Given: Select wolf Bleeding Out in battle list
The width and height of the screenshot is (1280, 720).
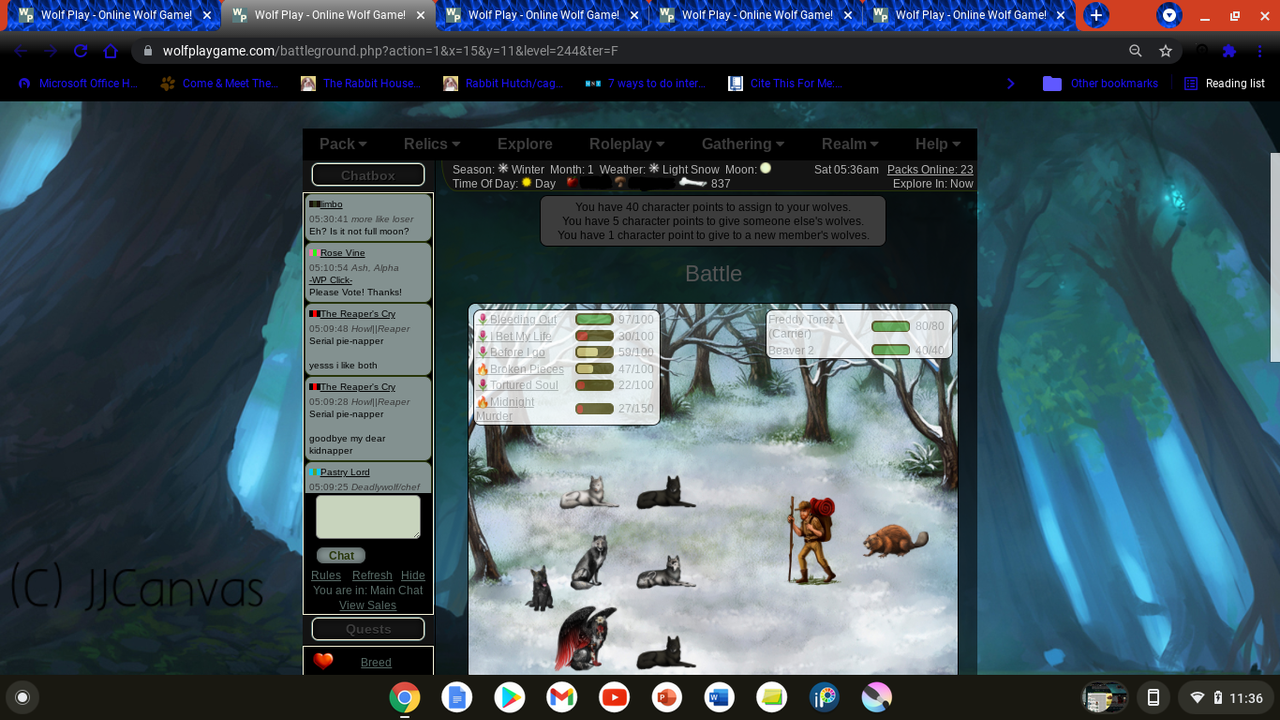Looking at the screenshot, I should (523, 320).
